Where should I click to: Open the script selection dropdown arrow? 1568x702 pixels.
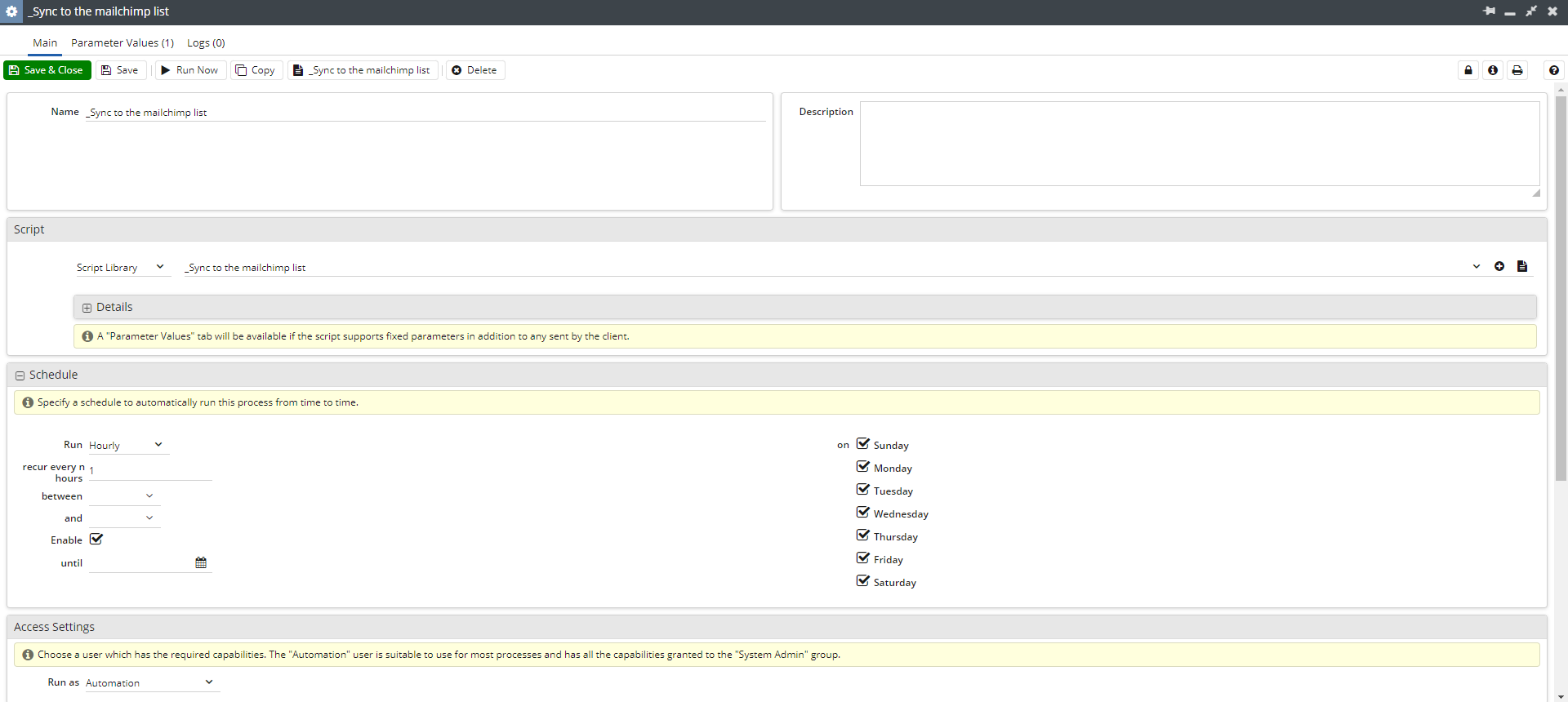point(1477,267)
